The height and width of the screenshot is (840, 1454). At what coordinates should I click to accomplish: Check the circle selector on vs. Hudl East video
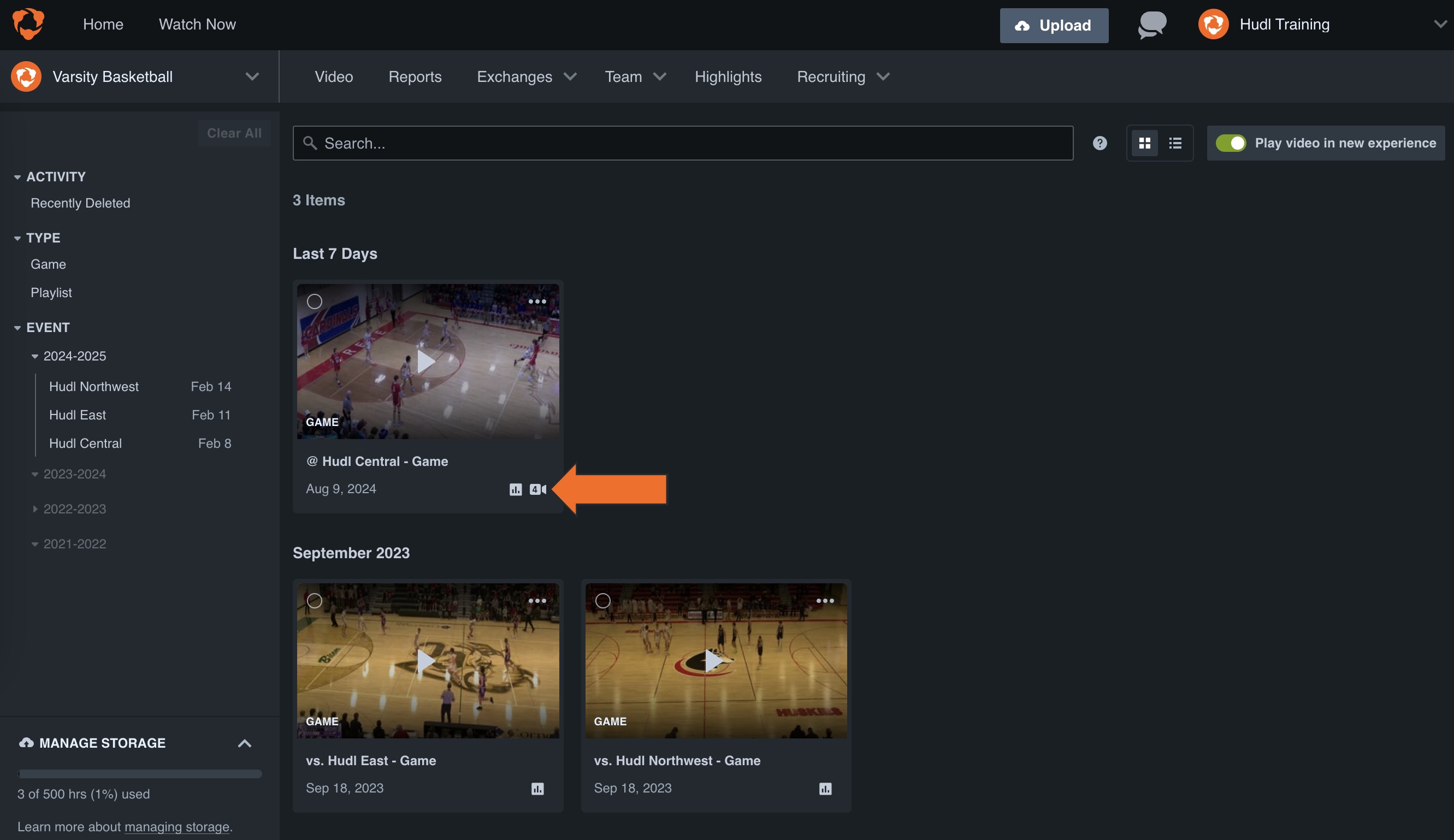315,600
